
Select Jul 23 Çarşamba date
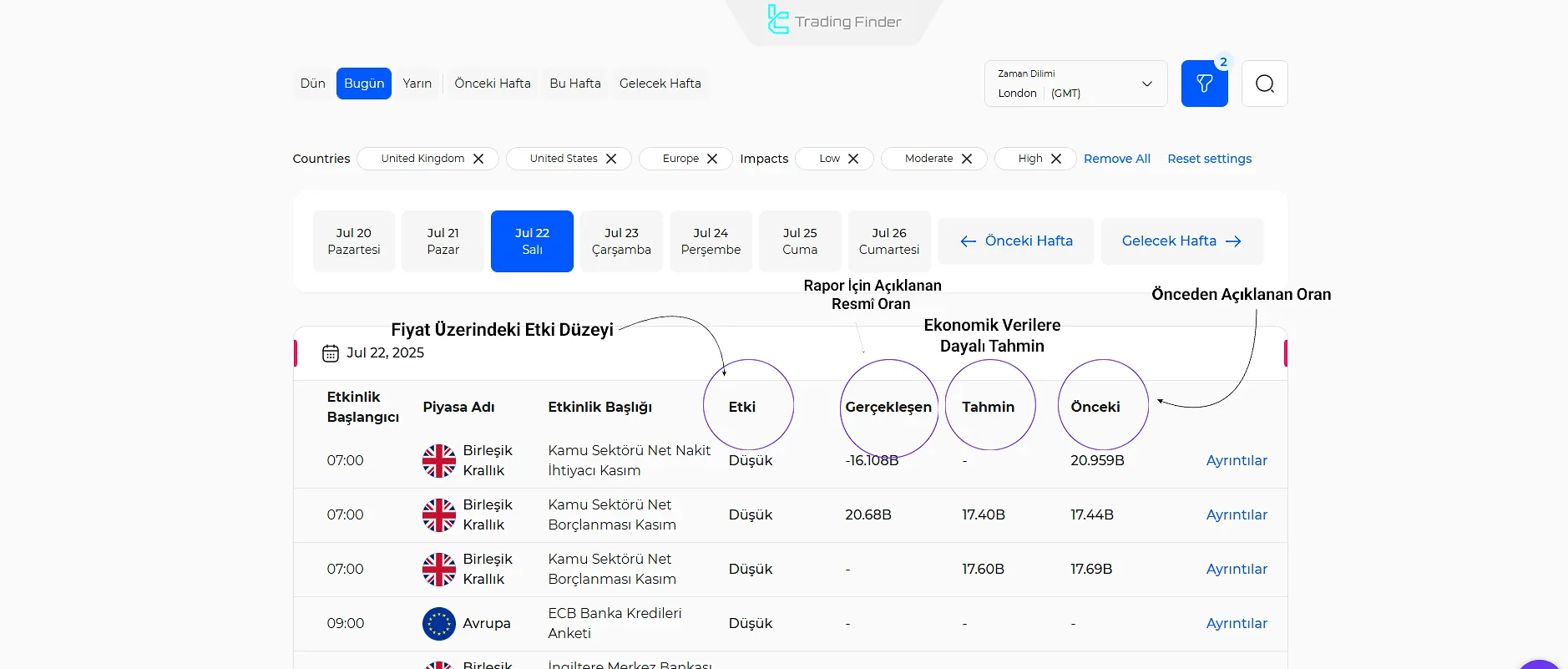click(x=621, y=241)
